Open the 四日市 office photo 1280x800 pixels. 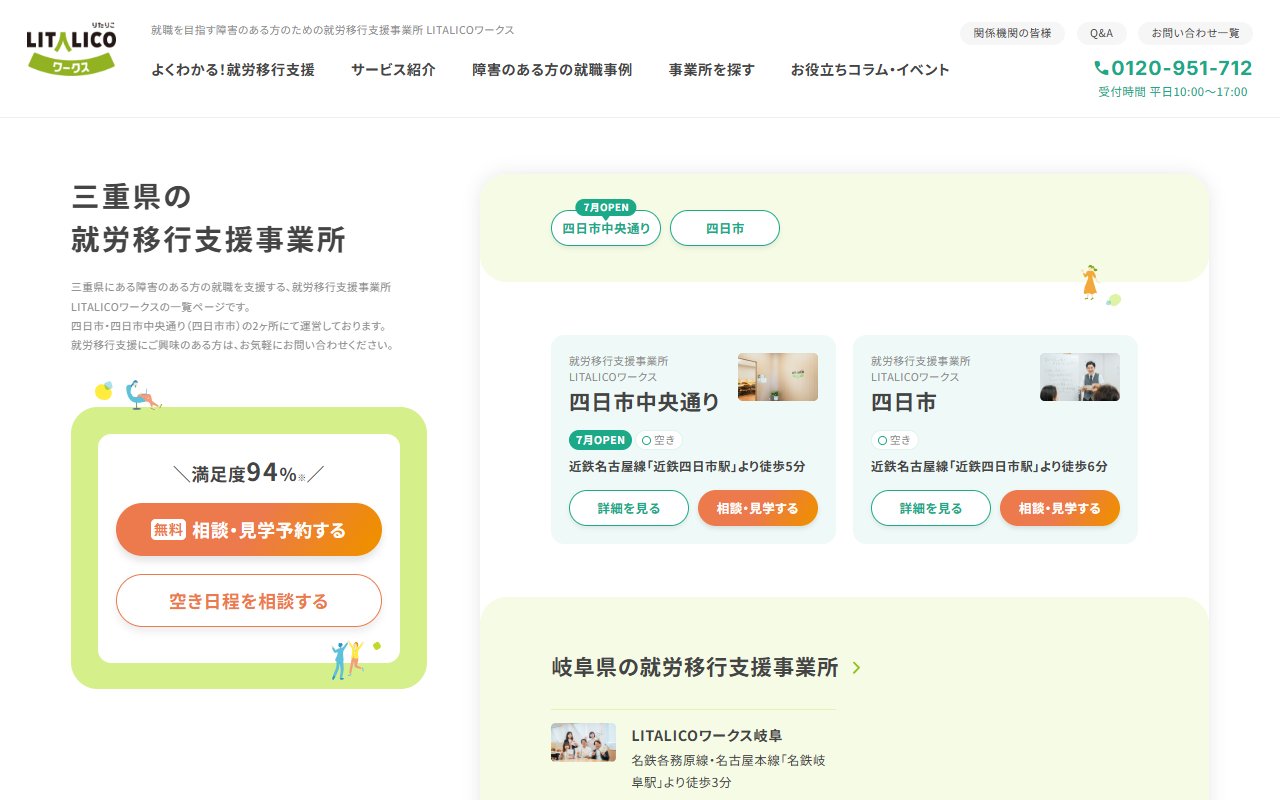(x=1080, y=377)
